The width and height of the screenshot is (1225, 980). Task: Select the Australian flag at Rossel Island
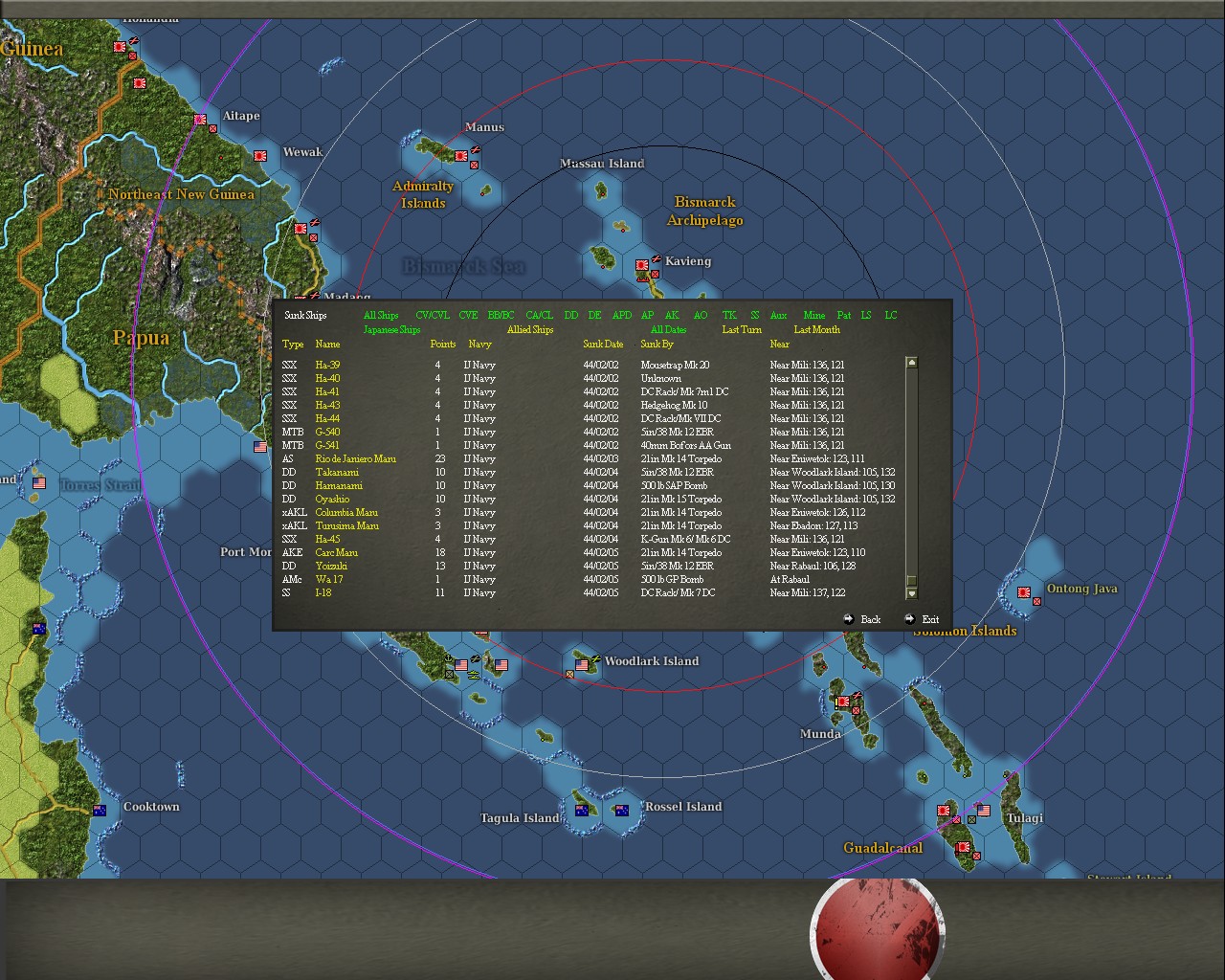(622, 810)
